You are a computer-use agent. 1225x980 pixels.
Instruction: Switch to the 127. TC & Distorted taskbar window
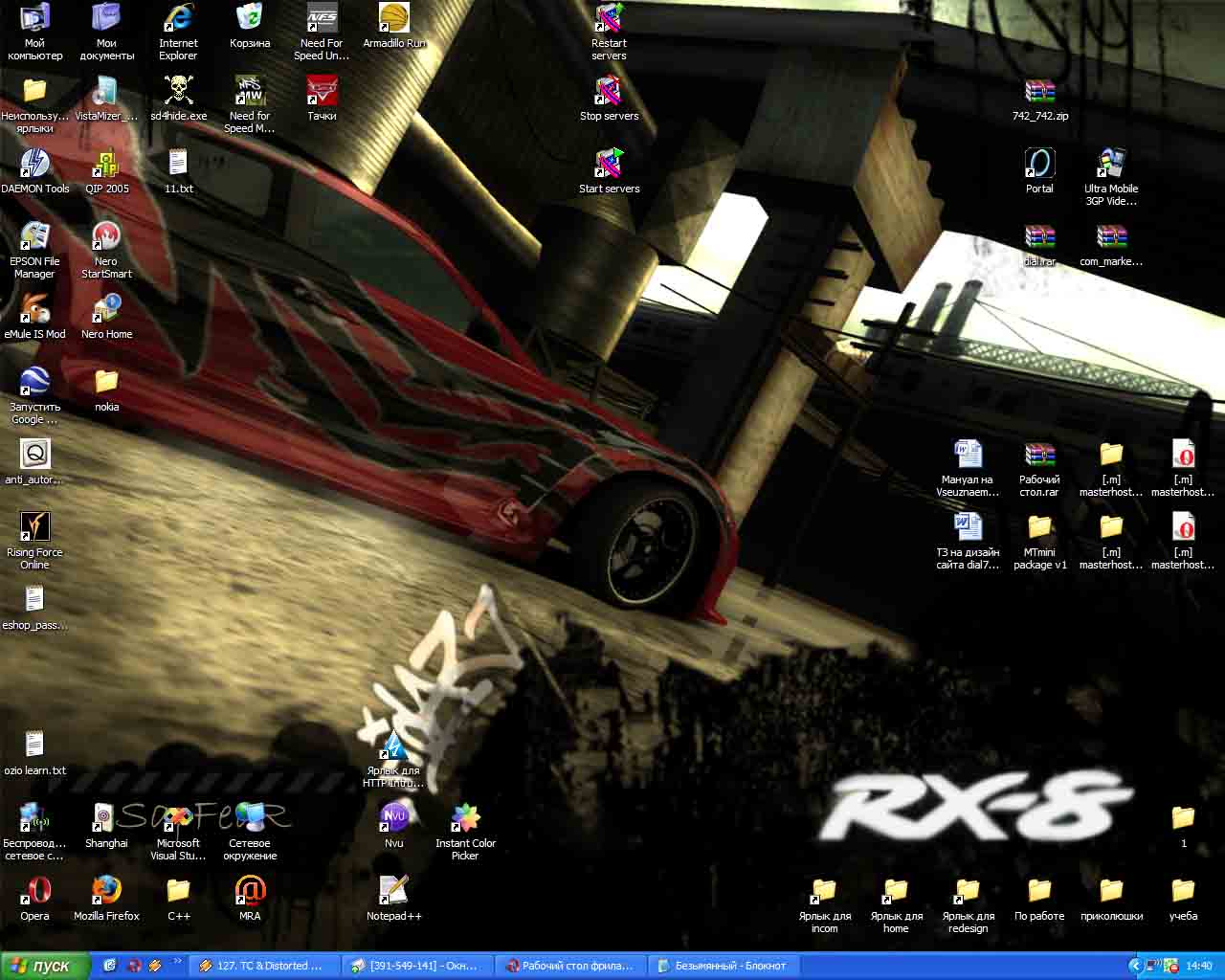pos(264,966)
